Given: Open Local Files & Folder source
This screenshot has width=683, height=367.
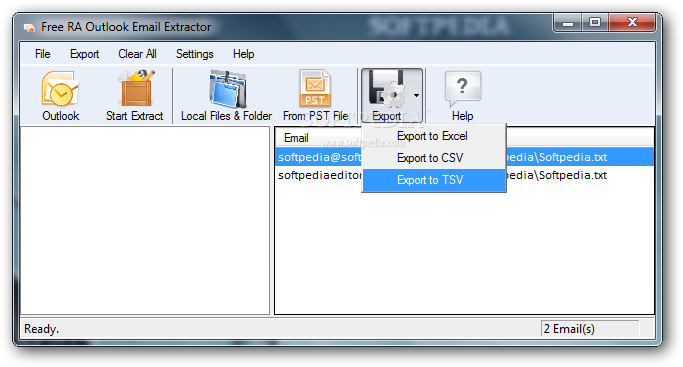Looking at the screenshot, I should (227, 89).
